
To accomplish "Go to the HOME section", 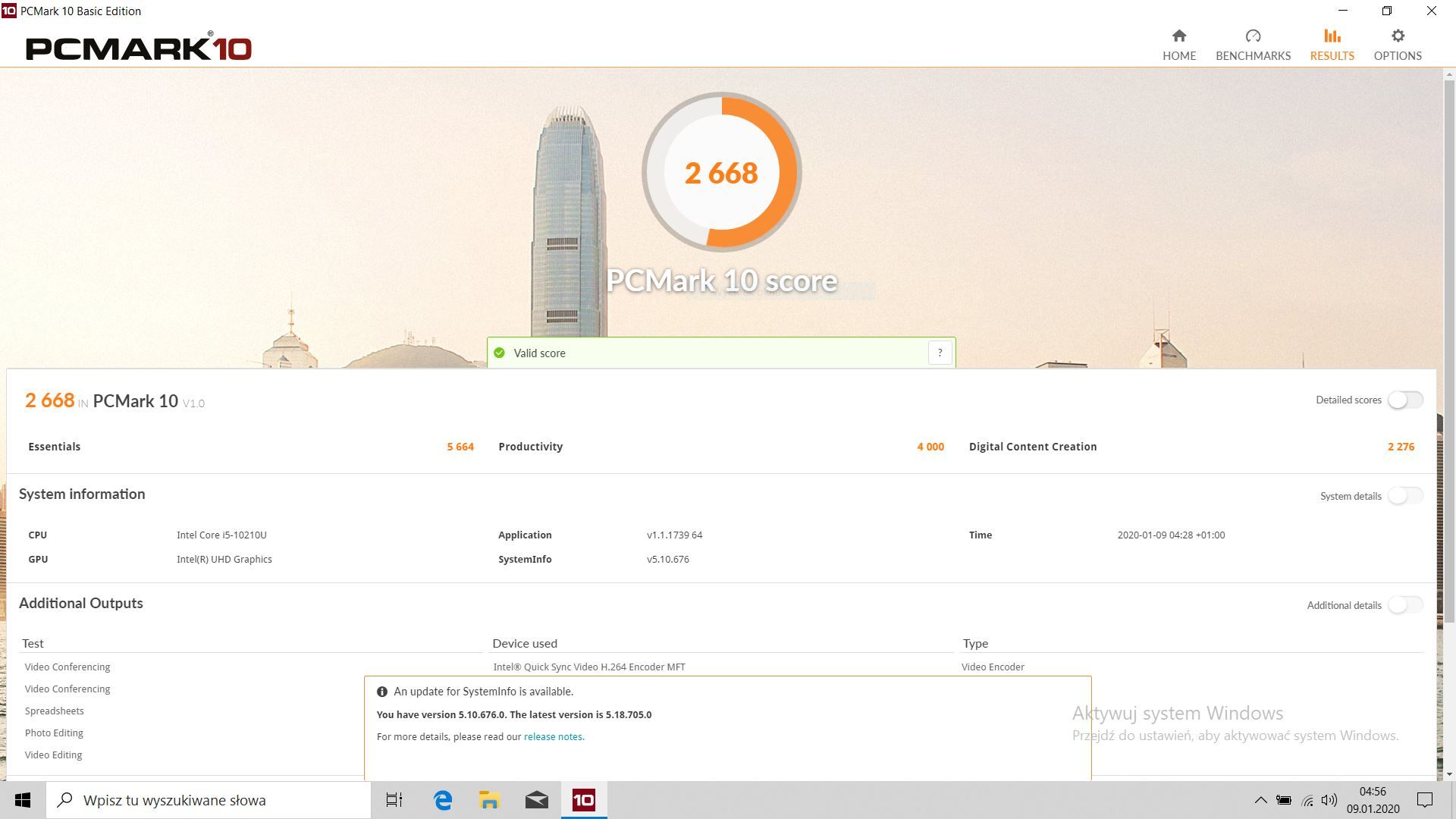I will [x=1178, y=45].
